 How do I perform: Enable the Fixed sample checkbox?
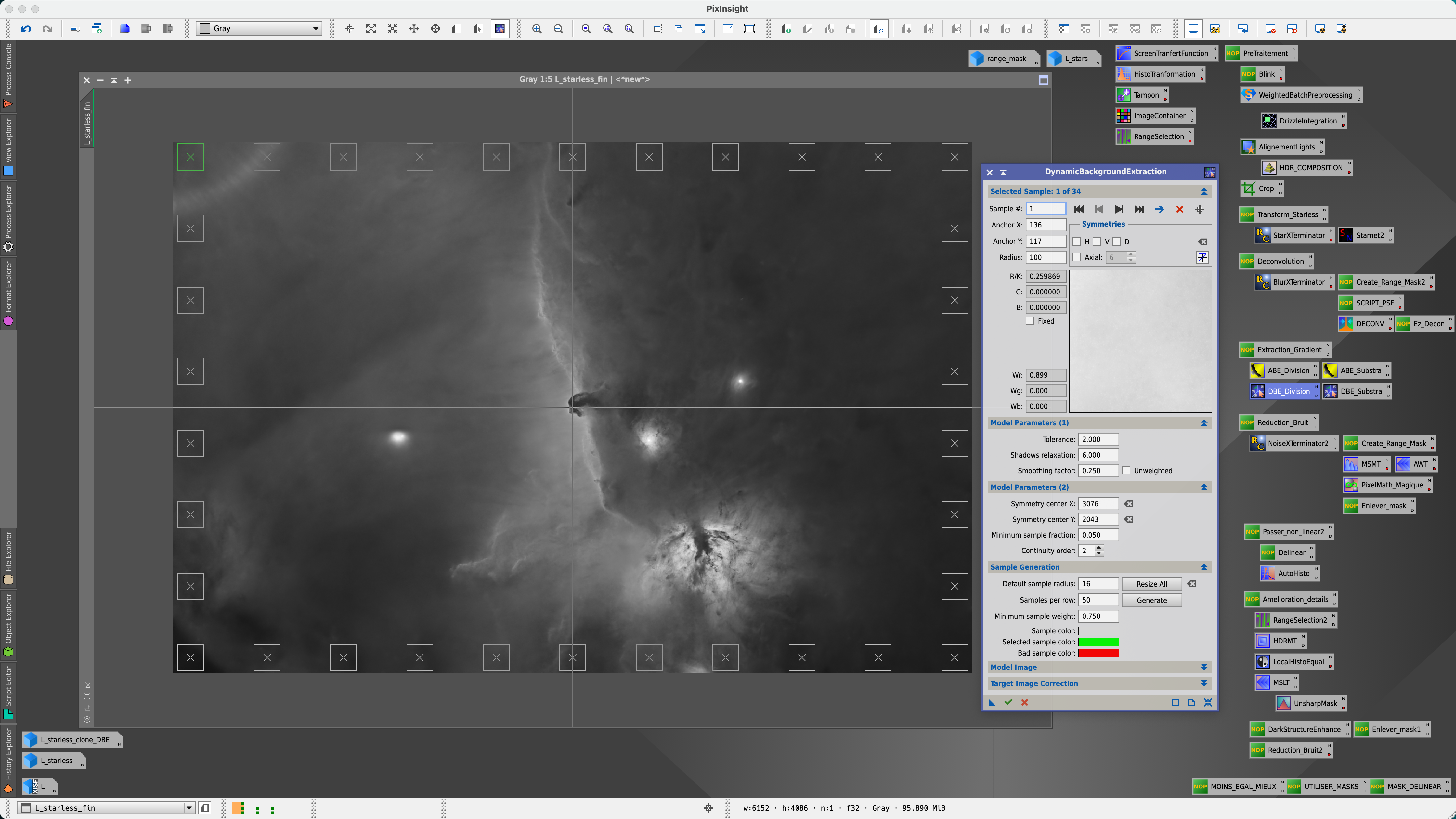tap(1030, 321)
